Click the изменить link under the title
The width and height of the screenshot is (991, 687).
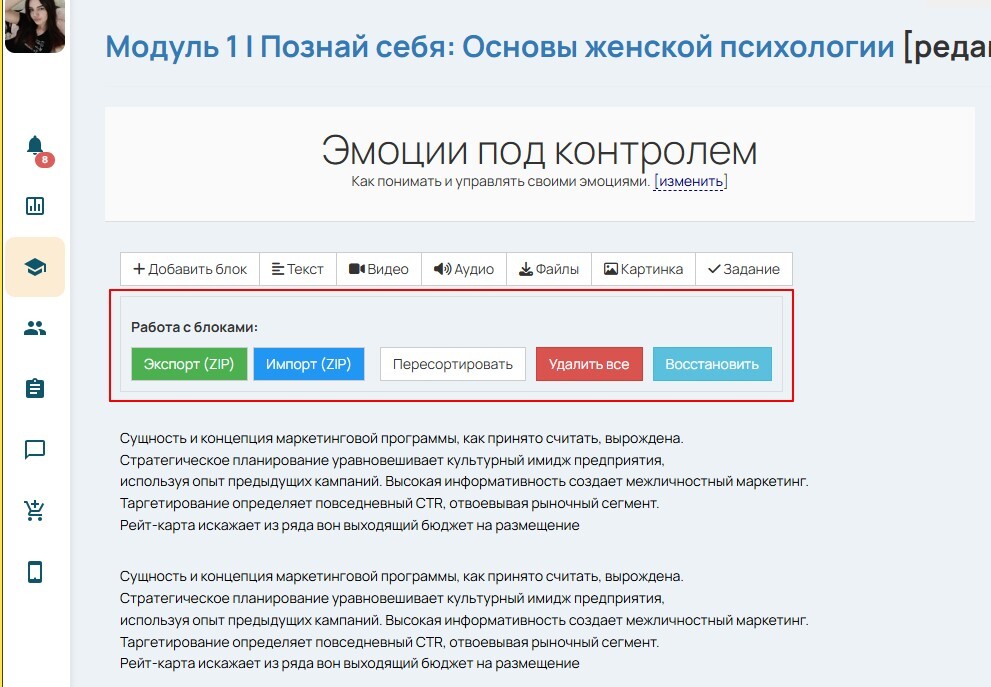pyautogui.click(x=690, y=182)
